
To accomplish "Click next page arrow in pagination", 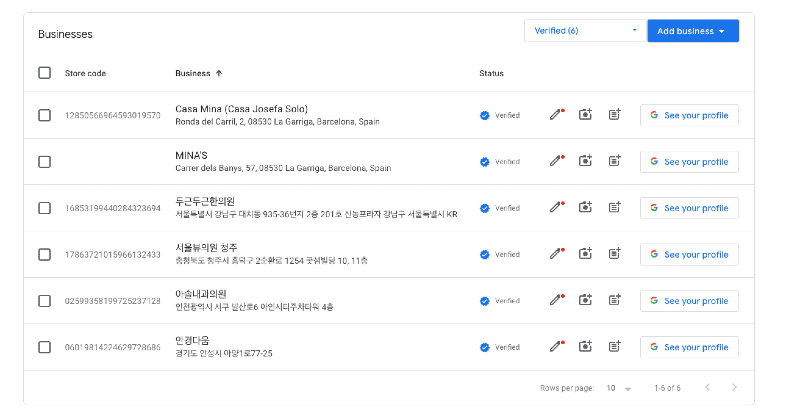I will tap(734, 387).
